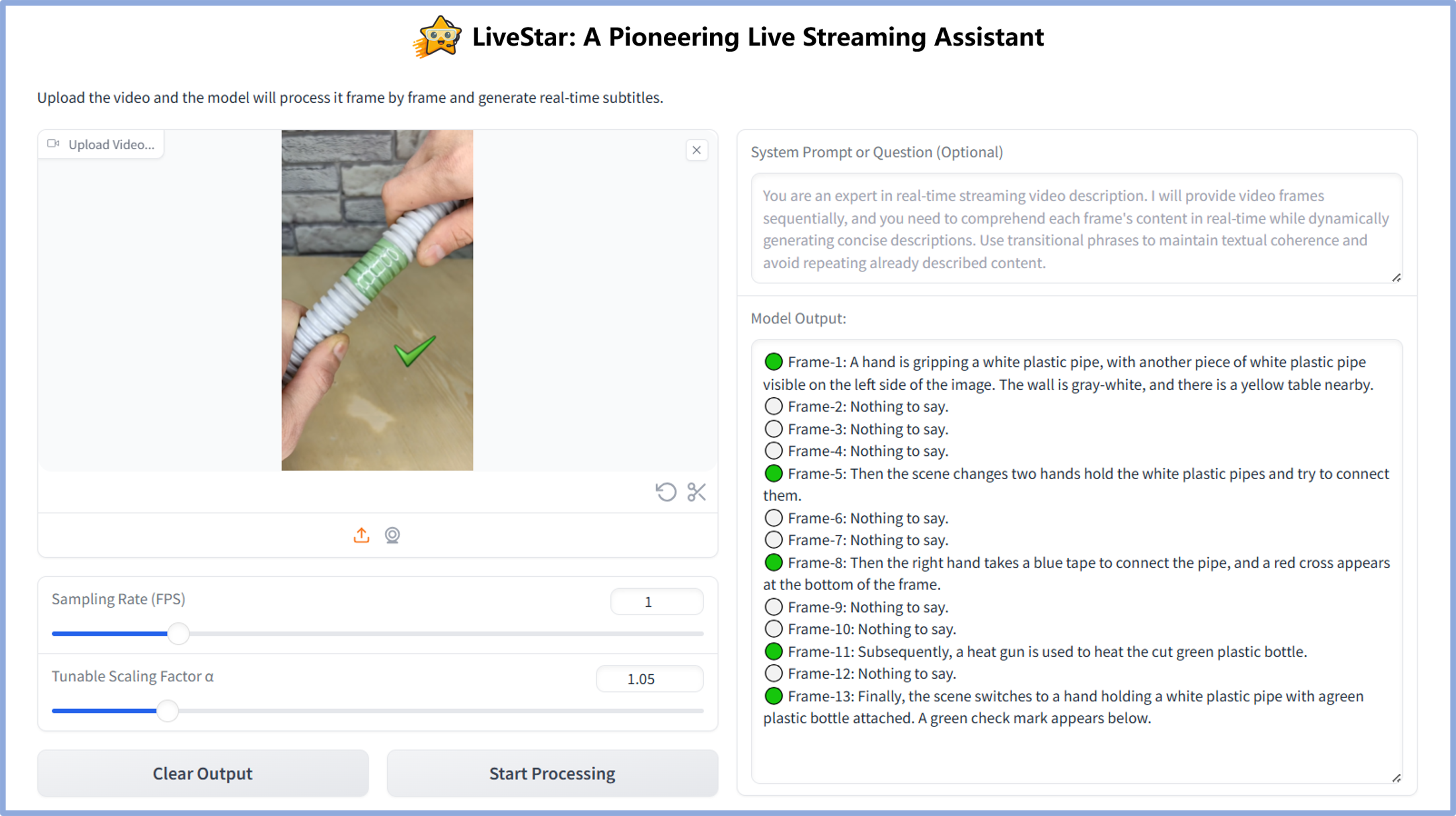Click inside the System Prompt text area
Screen dimensions: 1456x816
(x=1076, y=228)
